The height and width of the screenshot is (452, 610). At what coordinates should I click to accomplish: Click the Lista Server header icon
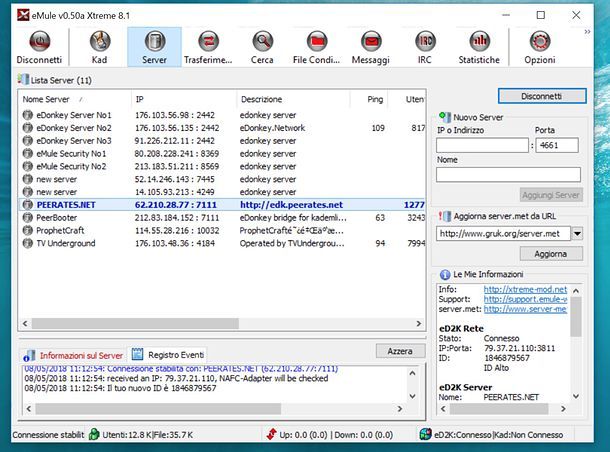(23, 79)
